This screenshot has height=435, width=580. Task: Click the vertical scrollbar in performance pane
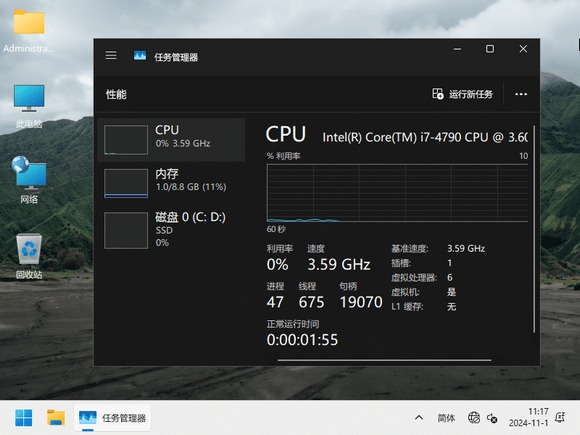click(534, 229)
